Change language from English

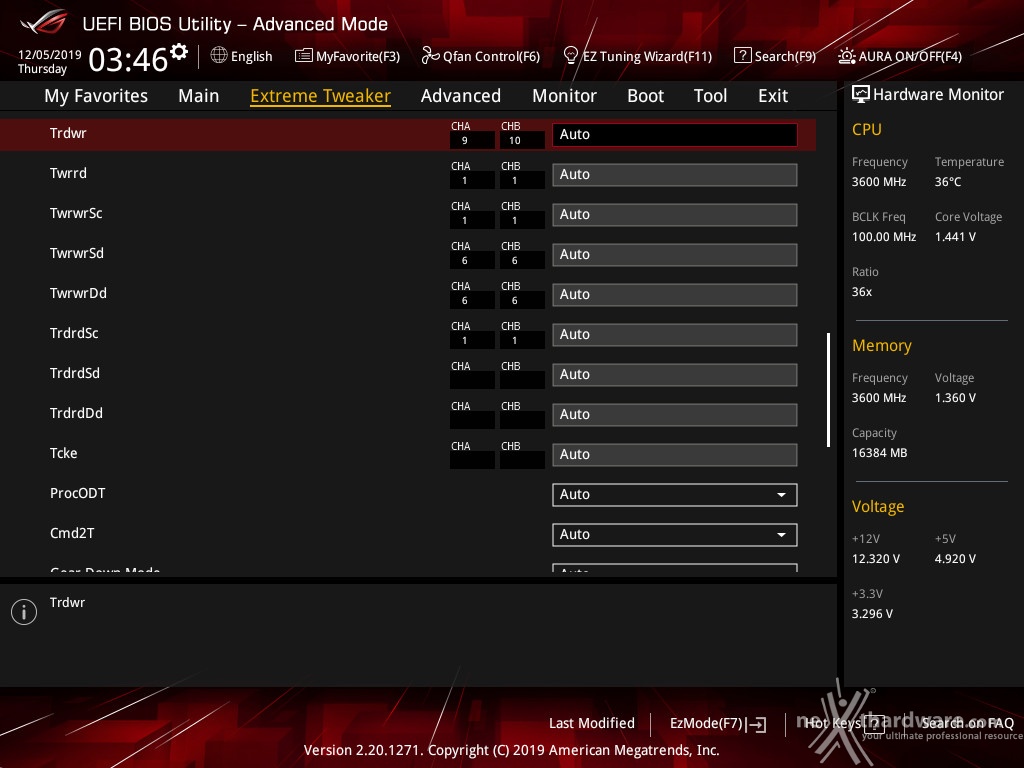click(251, 56)
